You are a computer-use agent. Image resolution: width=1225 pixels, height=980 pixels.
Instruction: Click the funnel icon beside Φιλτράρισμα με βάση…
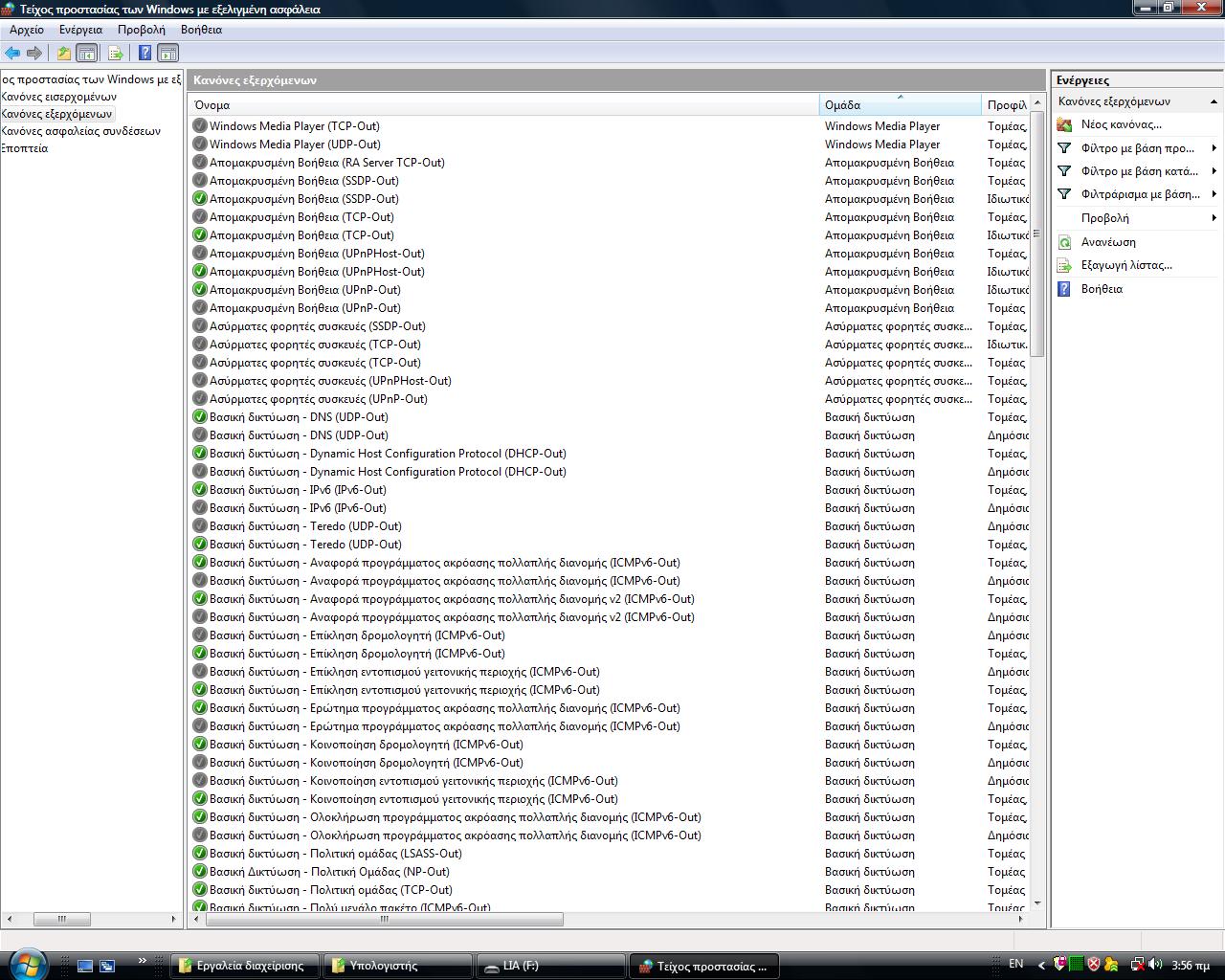point(1064,194)
